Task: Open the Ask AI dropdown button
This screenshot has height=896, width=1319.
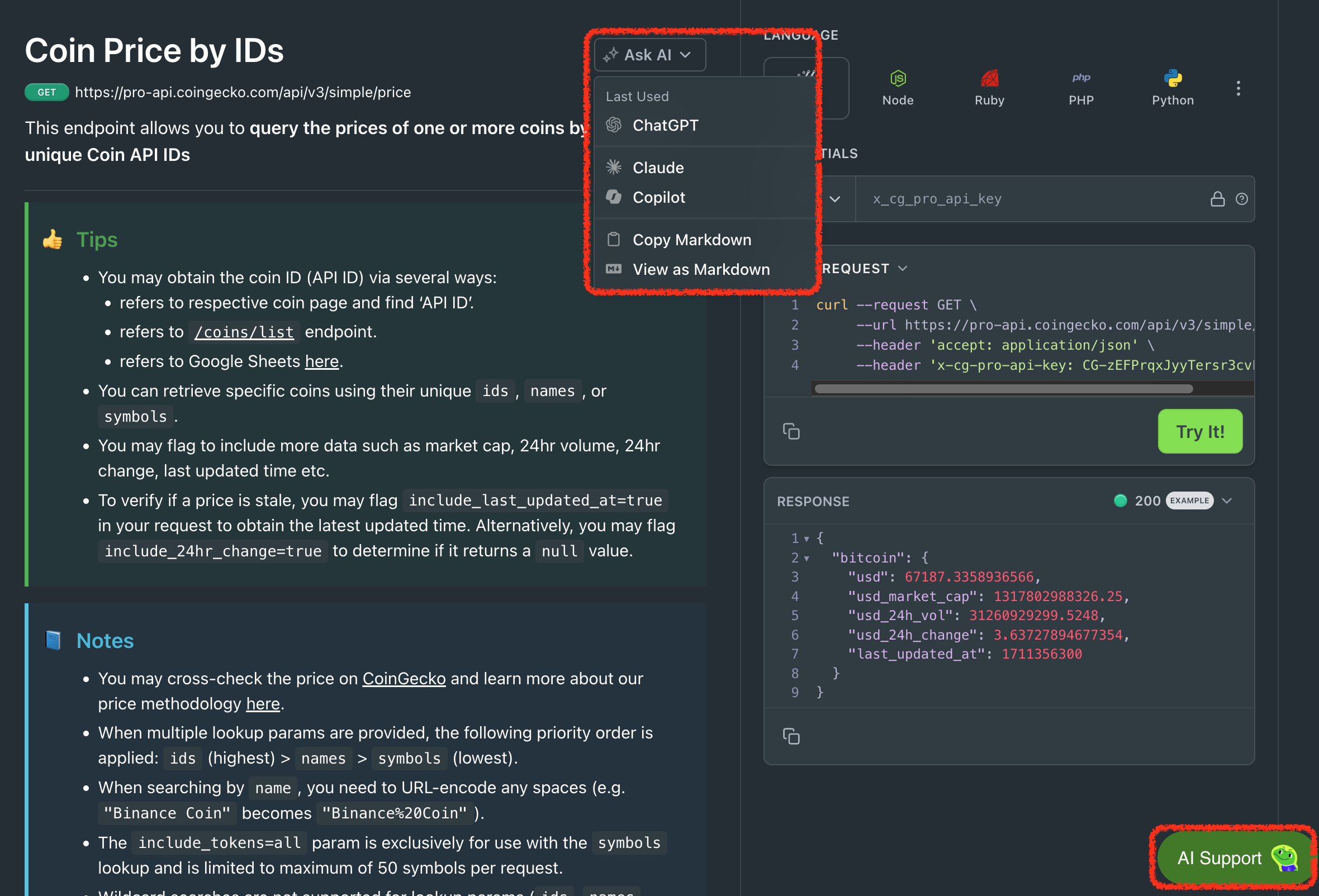Action: tap(649, 55)
